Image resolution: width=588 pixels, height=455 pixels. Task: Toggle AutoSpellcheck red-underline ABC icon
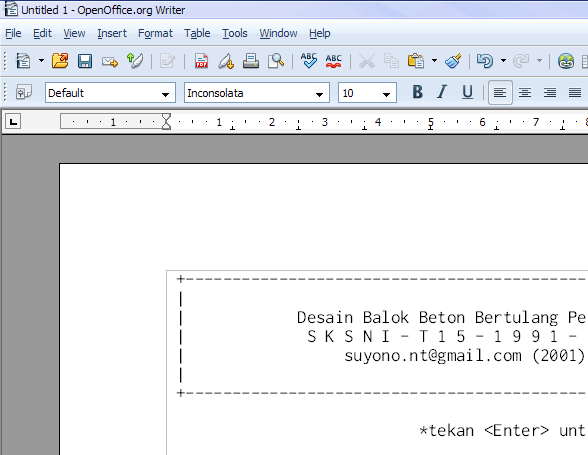(x=333, y=61)
